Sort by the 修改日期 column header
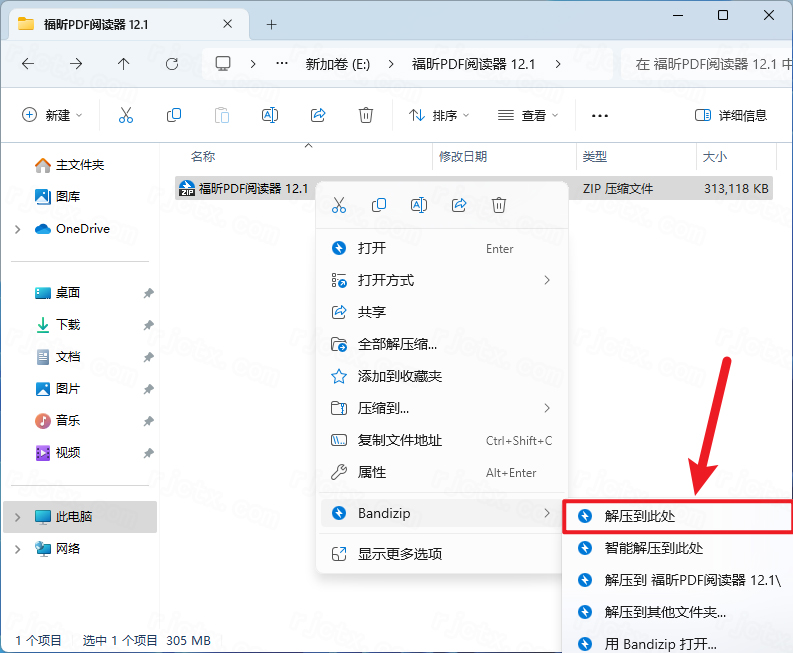 [463, 157]
